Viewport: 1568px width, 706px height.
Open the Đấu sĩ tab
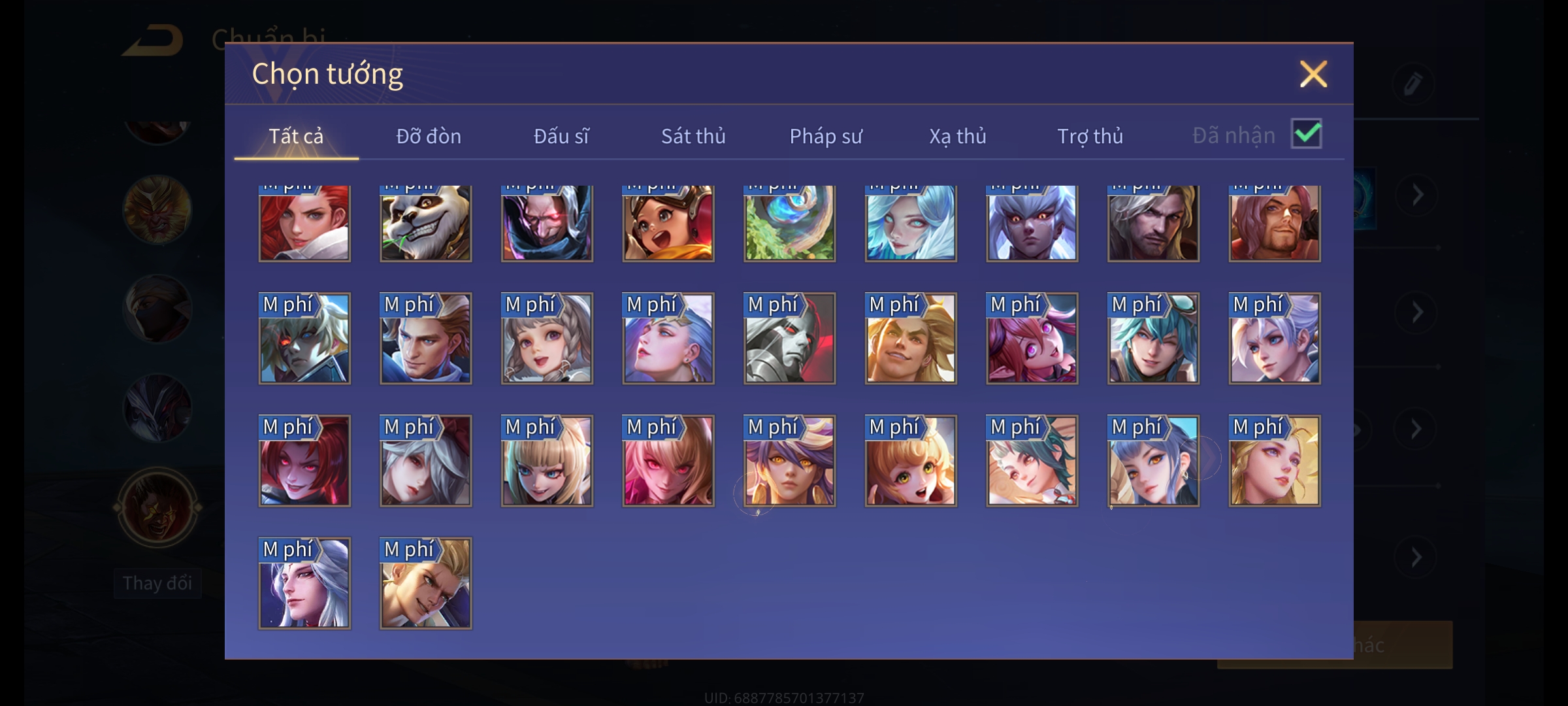coord(561,136)
